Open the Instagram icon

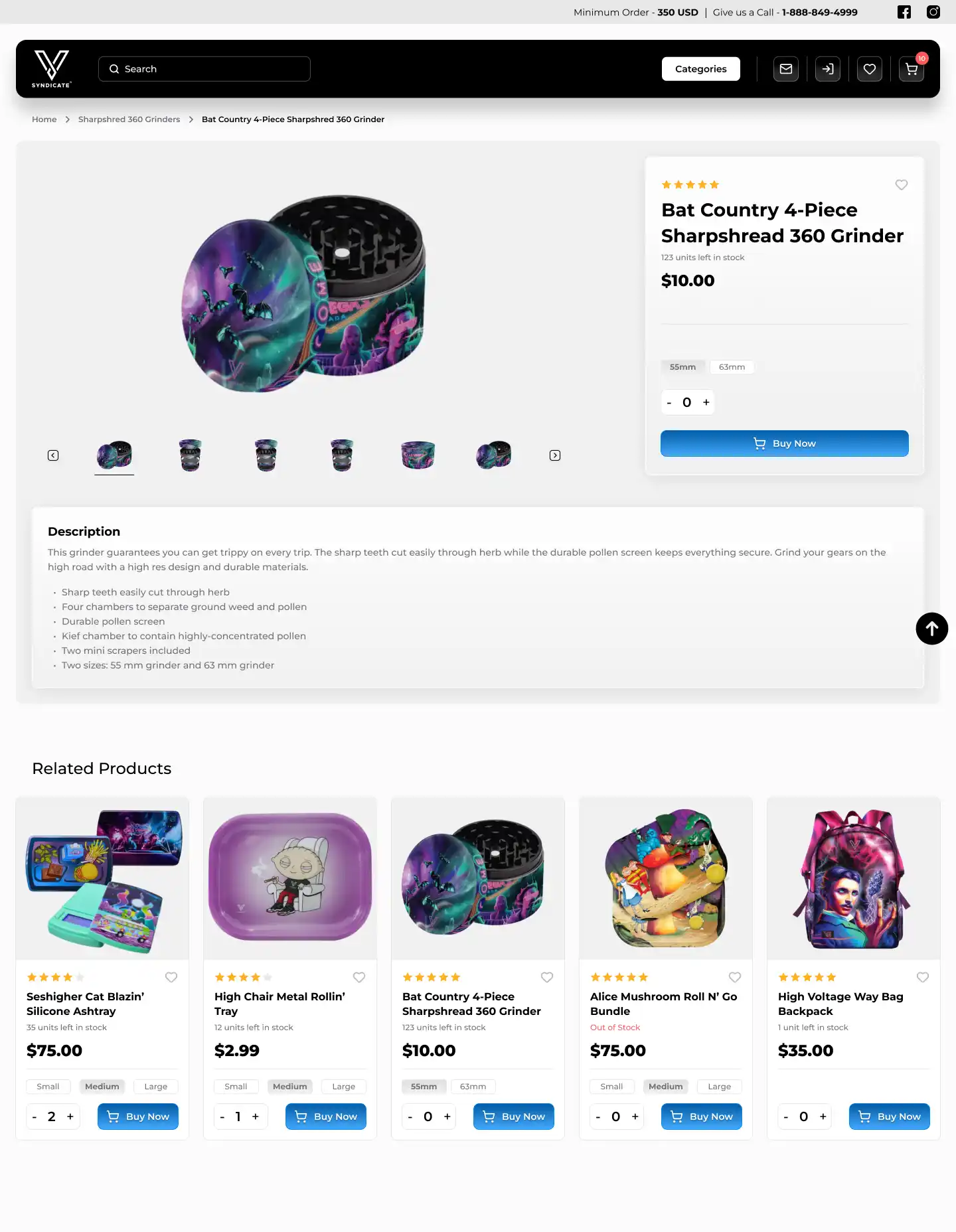click(933, 12)
